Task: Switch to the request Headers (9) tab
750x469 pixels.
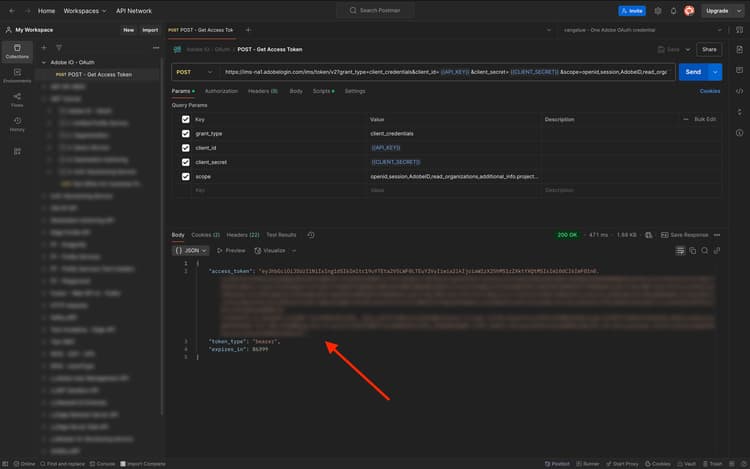Action: (263, 91)
